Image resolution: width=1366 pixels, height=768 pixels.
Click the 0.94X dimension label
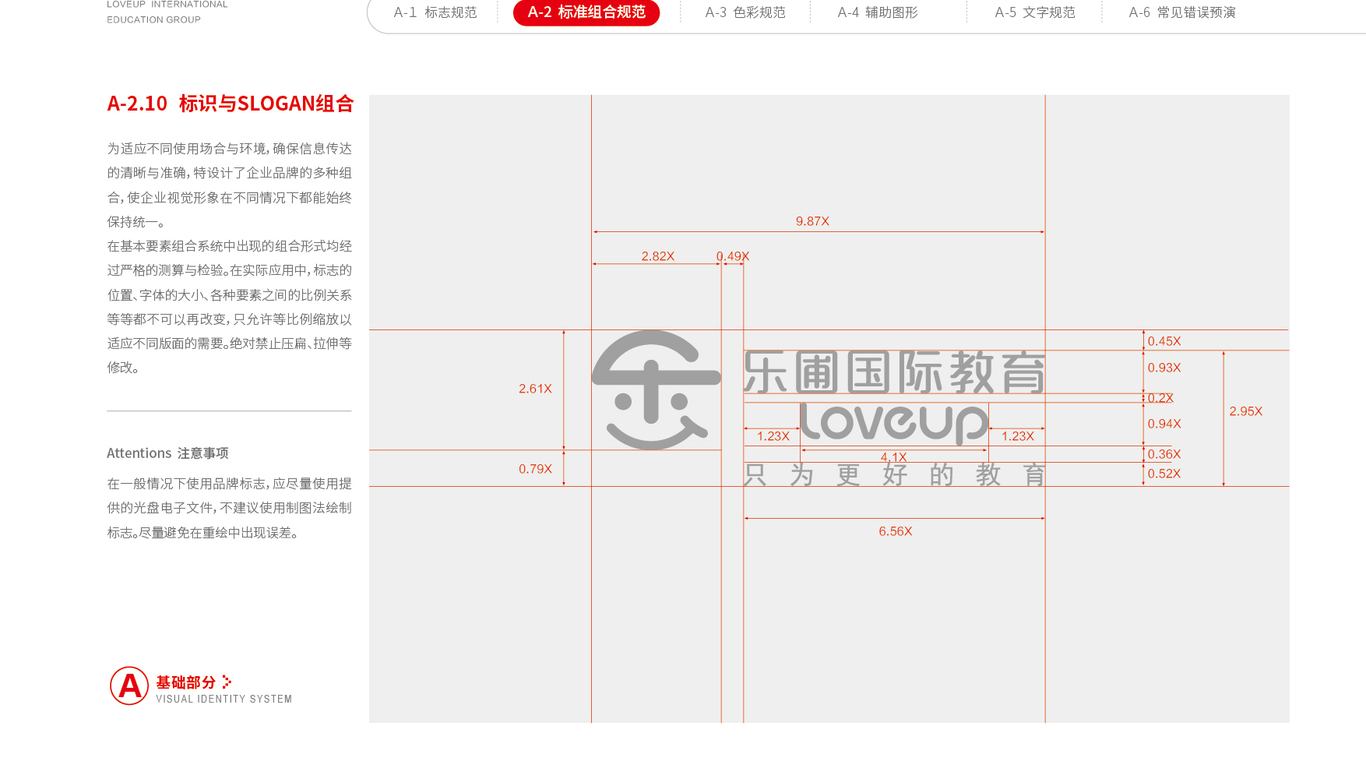1164,424
